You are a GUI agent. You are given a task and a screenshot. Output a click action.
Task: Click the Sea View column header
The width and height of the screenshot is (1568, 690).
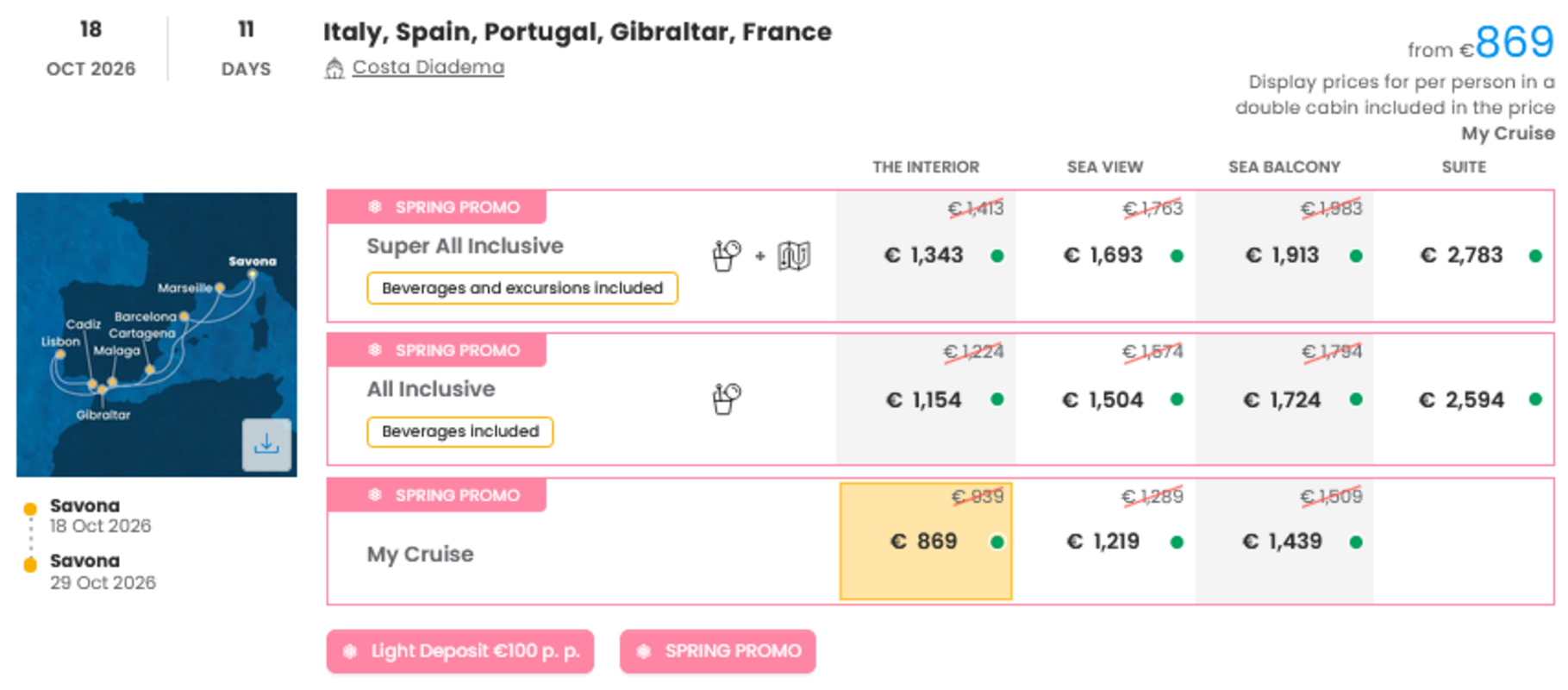click(x=1104, y=167)
